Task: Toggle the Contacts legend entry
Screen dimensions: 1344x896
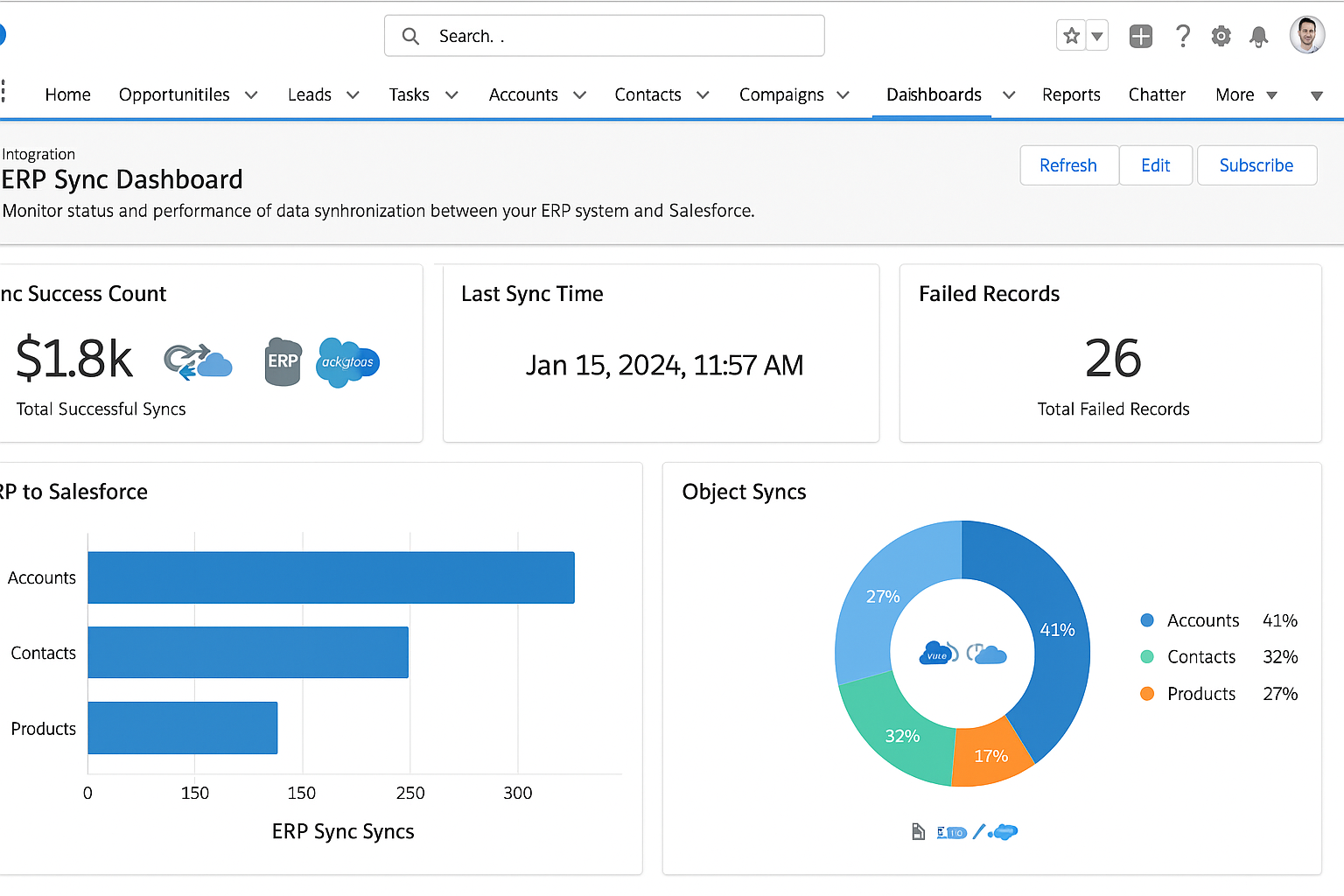Action: click(1200, 656)
